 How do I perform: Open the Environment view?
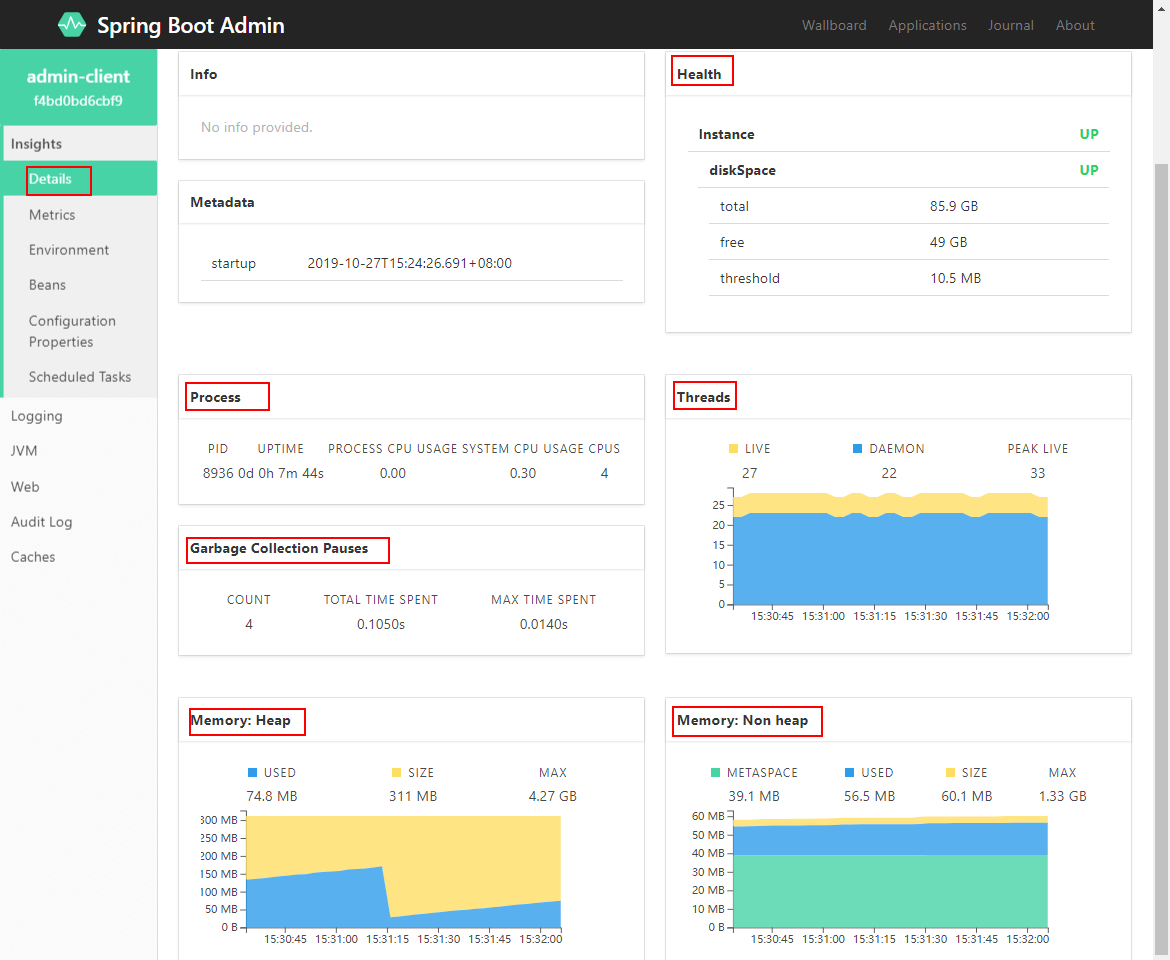[68, 249]
